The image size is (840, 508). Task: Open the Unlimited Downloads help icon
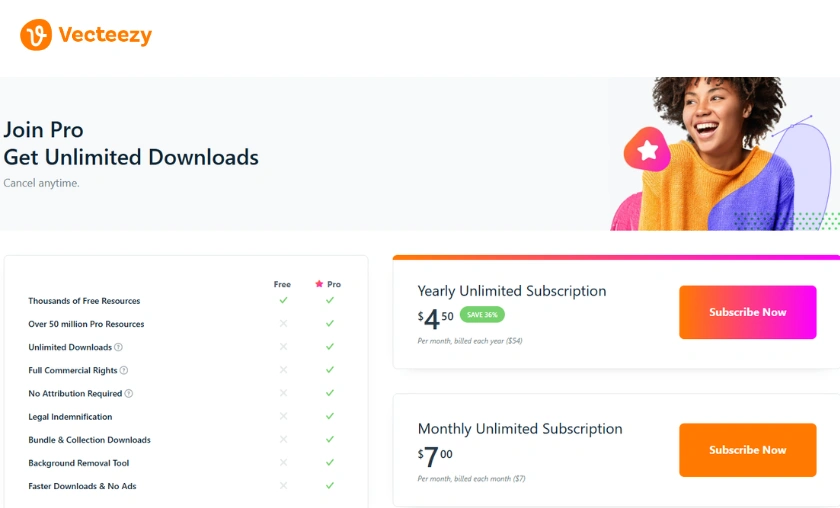118,347
